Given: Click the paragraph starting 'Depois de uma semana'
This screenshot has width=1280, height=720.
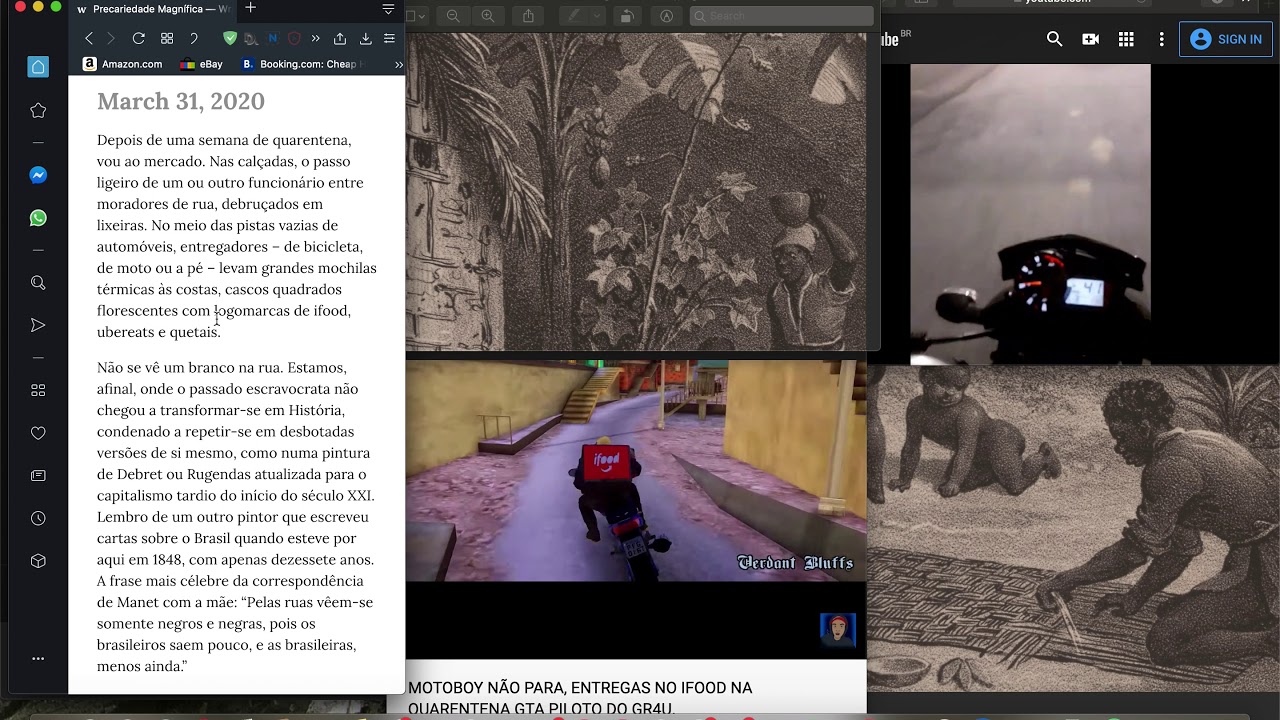Looking at the screenshot, I should tap(236, 236).
